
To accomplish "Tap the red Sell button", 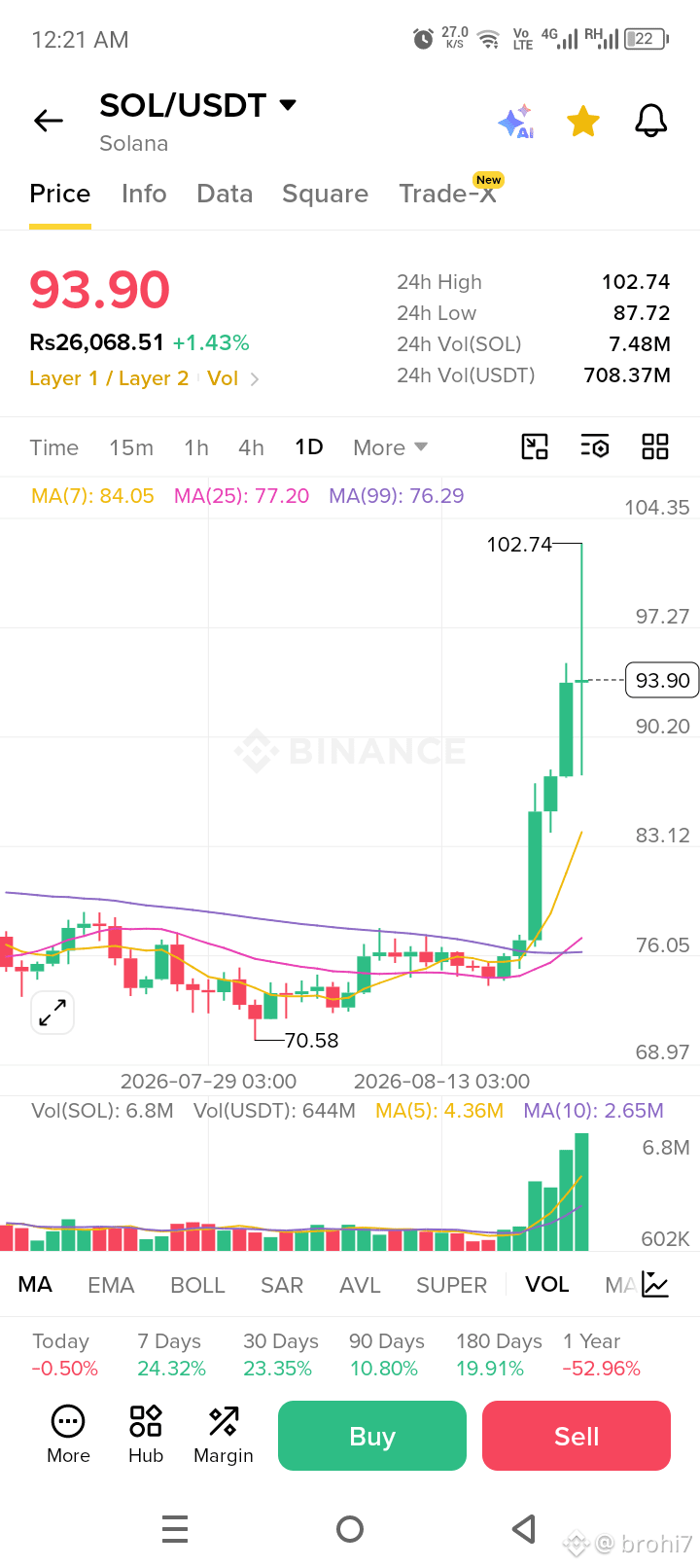I will pyautogui.click(x=577, y=1436).
